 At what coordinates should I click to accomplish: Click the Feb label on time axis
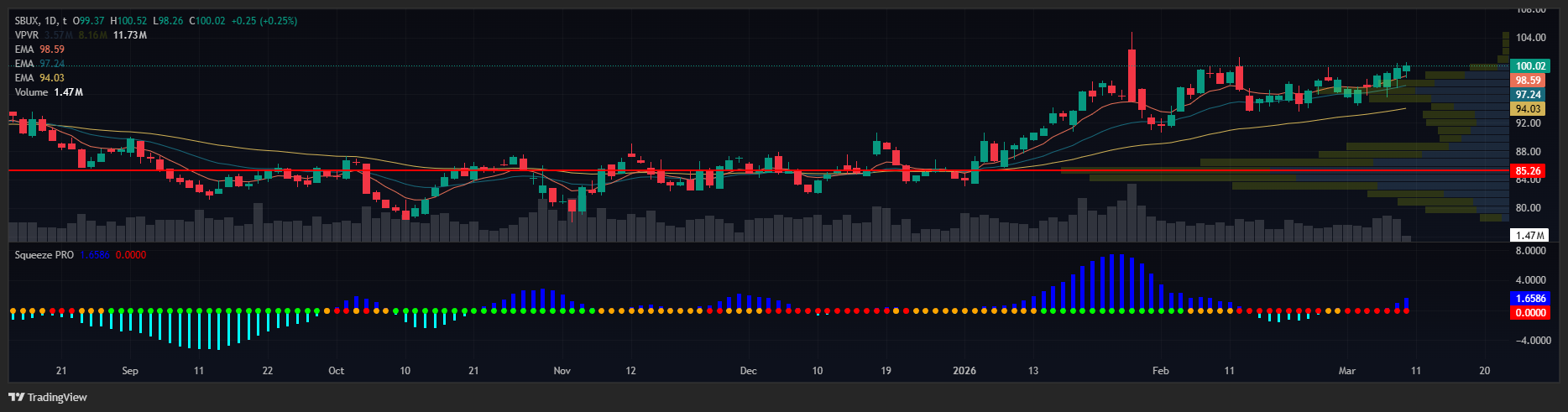pos(1161,371)
